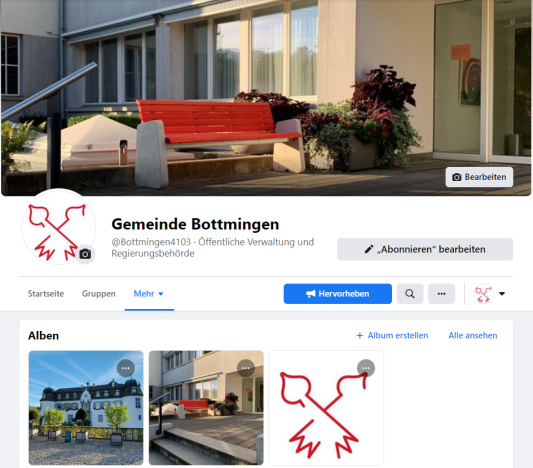The image size is (533, 468).
Task: Expand the Mehr dropdown tab
Action: point(149,294)
